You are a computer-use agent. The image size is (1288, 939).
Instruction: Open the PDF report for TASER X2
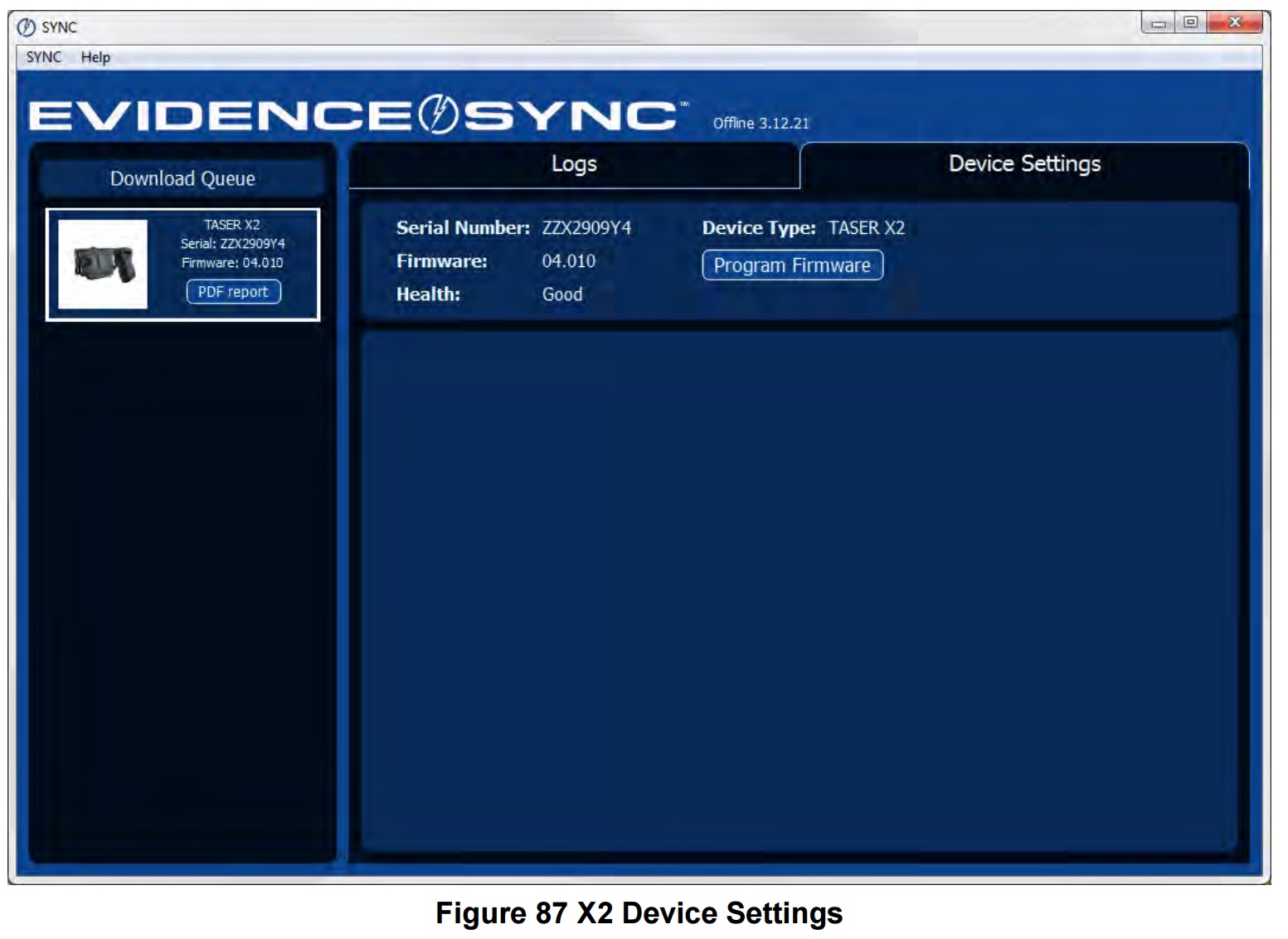click(x=233, y=293)
